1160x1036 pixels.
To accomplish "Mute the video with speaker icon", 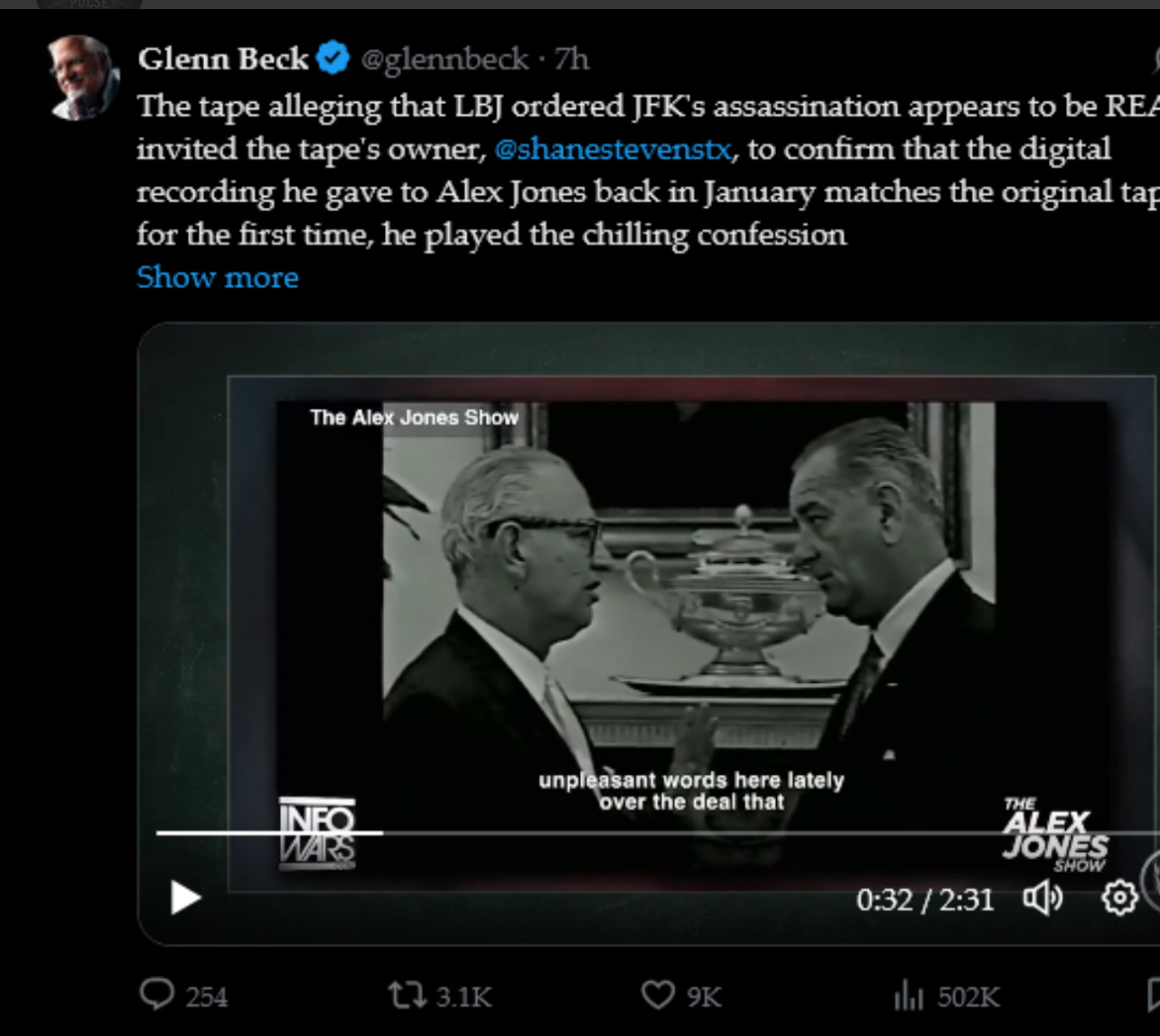I will (1043, 899).
